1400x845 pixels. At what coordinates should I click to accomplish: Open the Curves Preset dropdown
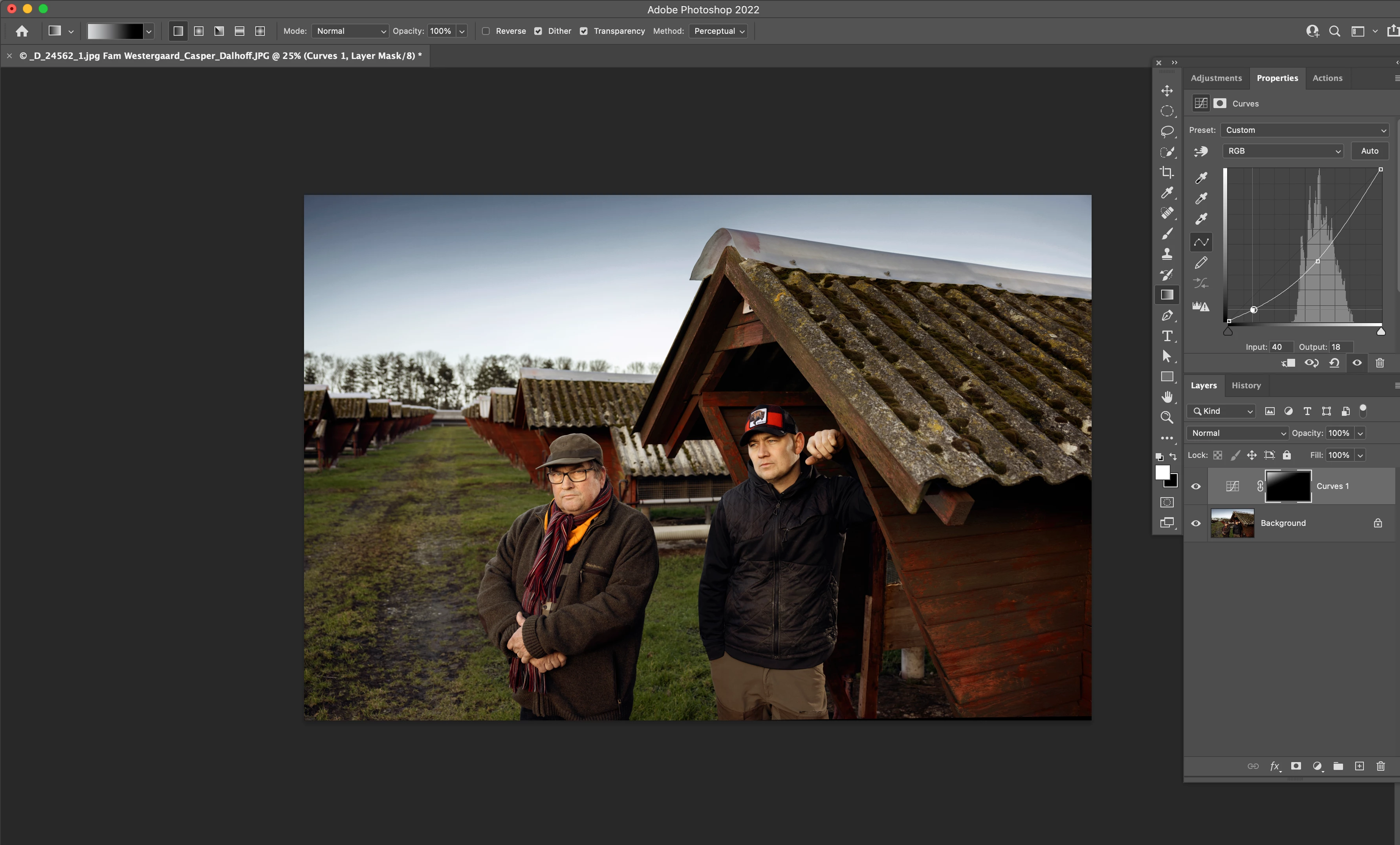[x=1305, y=130]
